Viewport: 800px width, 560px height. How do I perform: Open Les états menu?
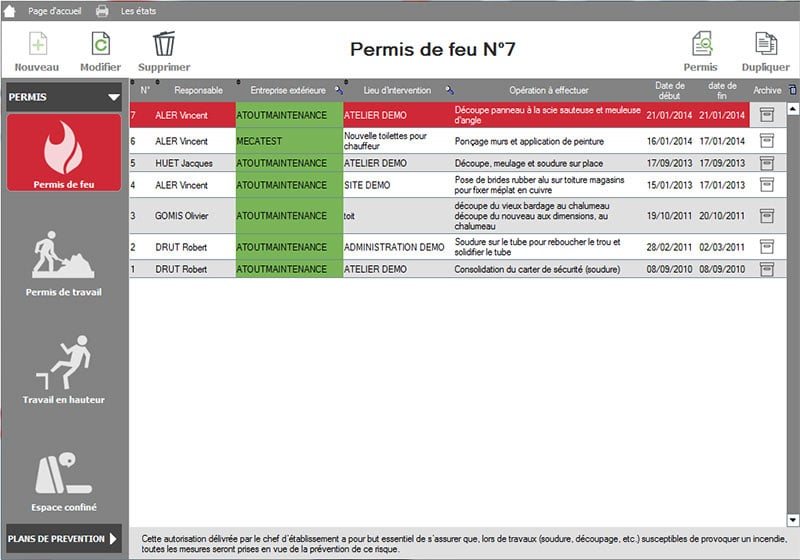138,11
